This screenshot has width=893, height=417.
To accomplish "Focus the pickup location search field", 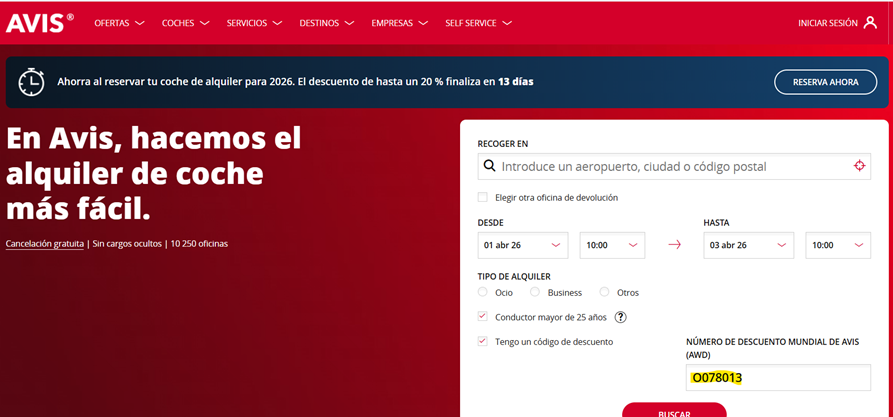I will pyautogui.click(x=674, y=166).
